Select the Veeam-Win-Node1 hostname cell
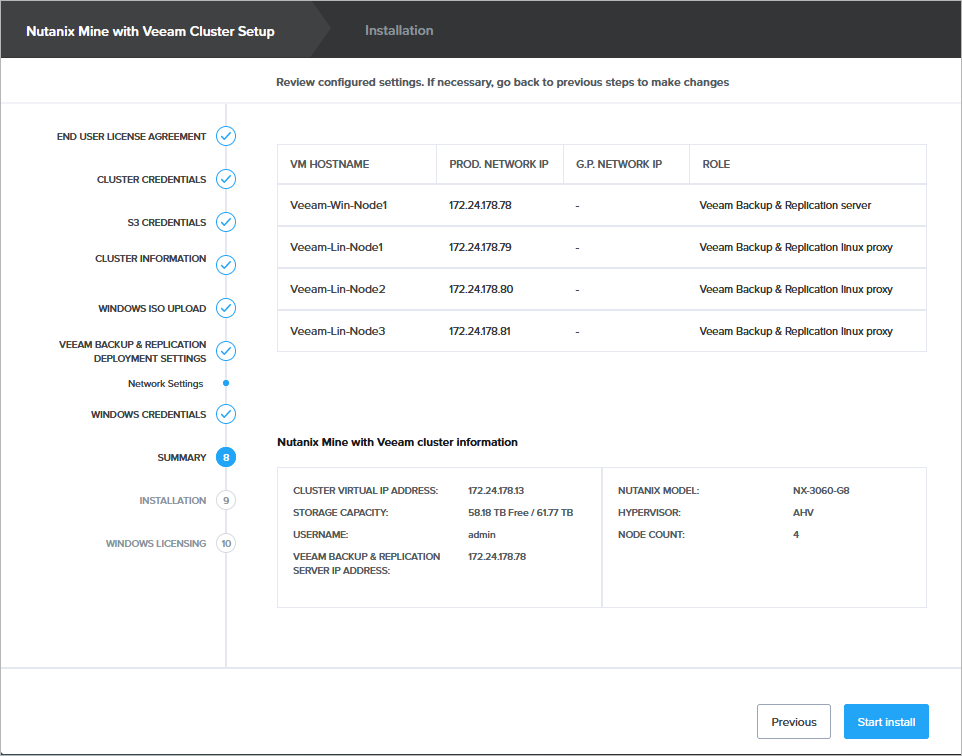The width and height of the screenshot is (962, 756). [x=339, y=205]
